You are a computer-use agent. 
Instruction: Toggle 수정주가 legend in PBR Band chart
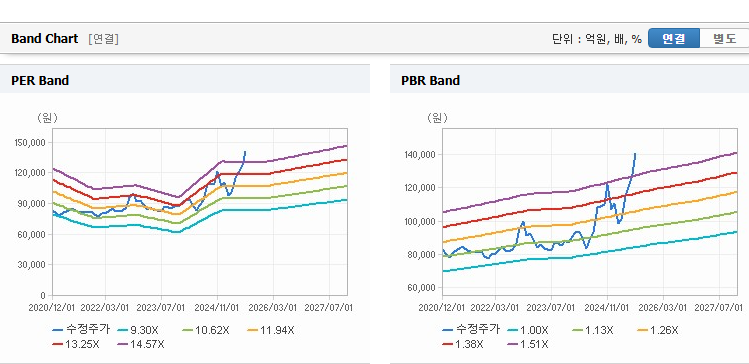471,330
